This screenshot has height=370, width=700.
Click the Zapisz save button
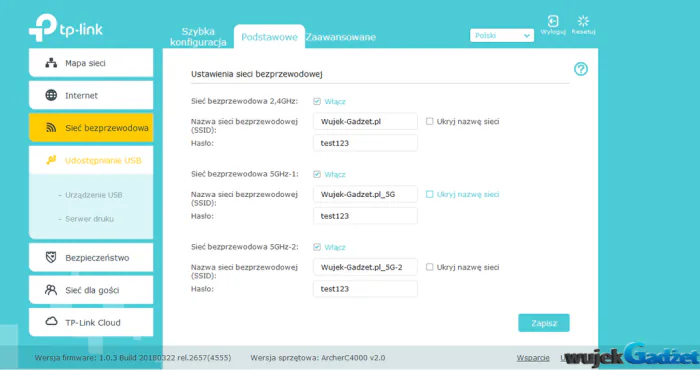[x=544, y=323]
